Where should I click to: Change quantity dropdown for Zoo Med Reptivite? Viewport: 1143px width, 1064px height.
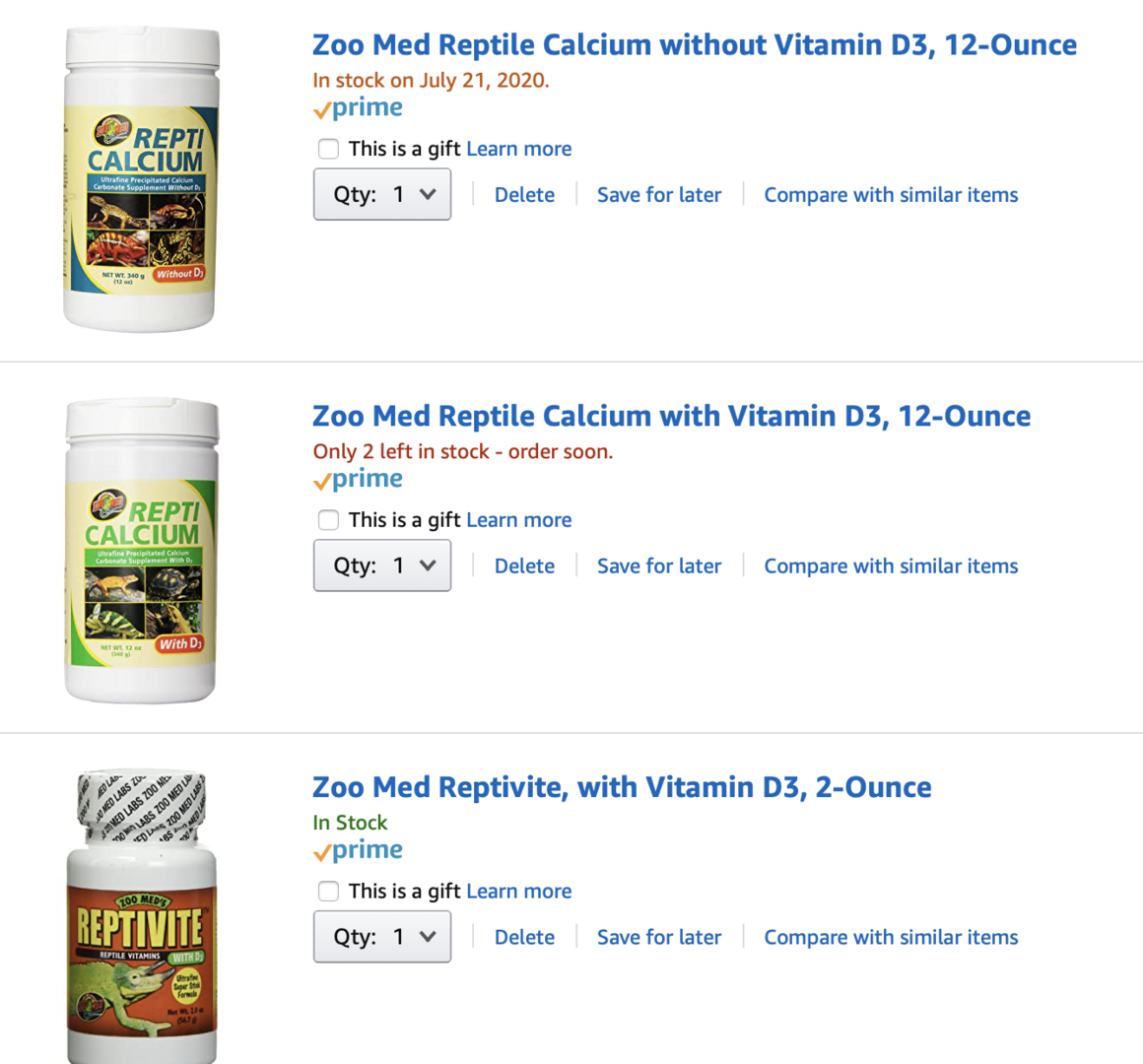coord(382,937)
